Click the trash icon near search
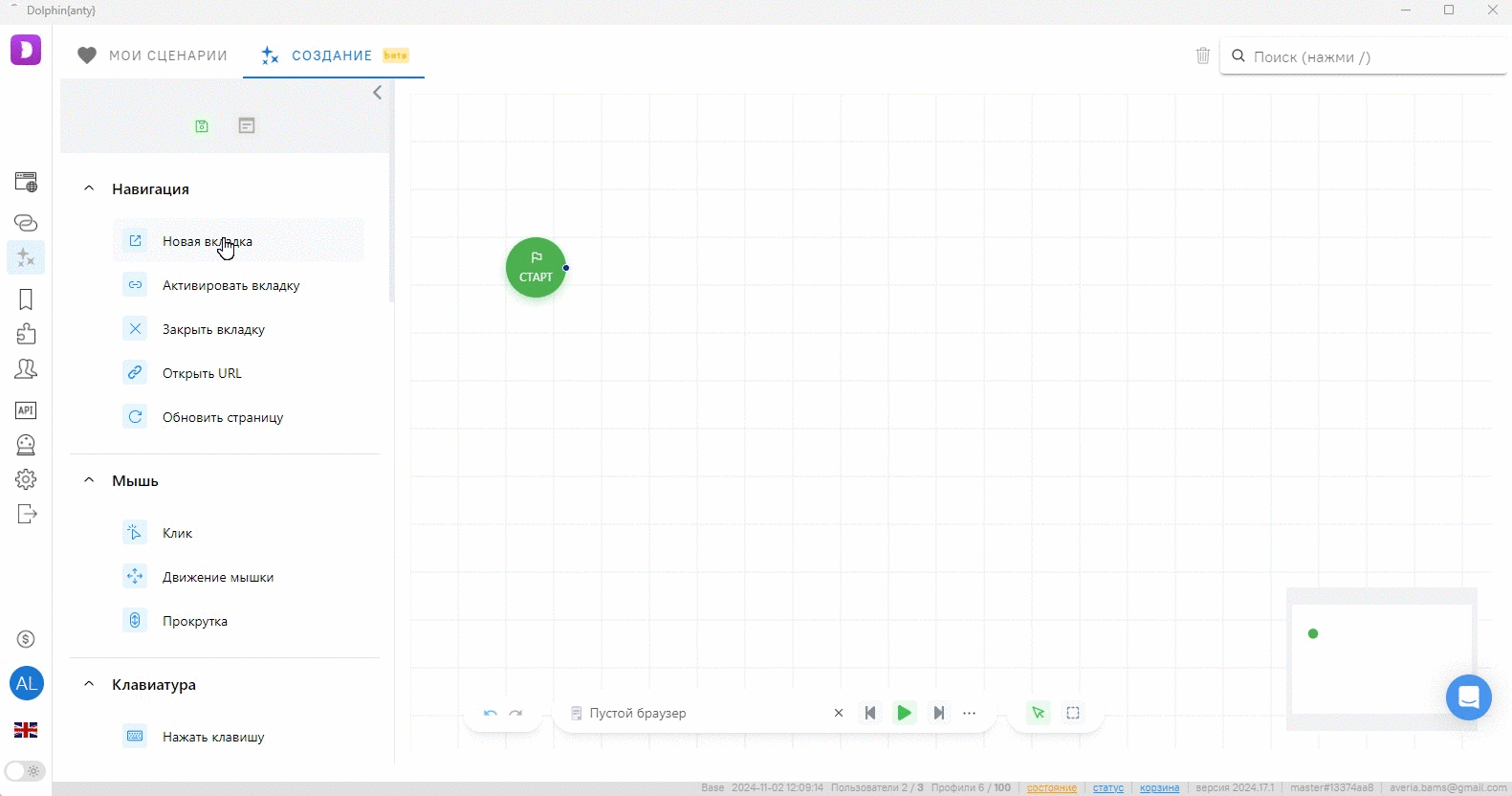The image size is (1512, 796). 1203,55
